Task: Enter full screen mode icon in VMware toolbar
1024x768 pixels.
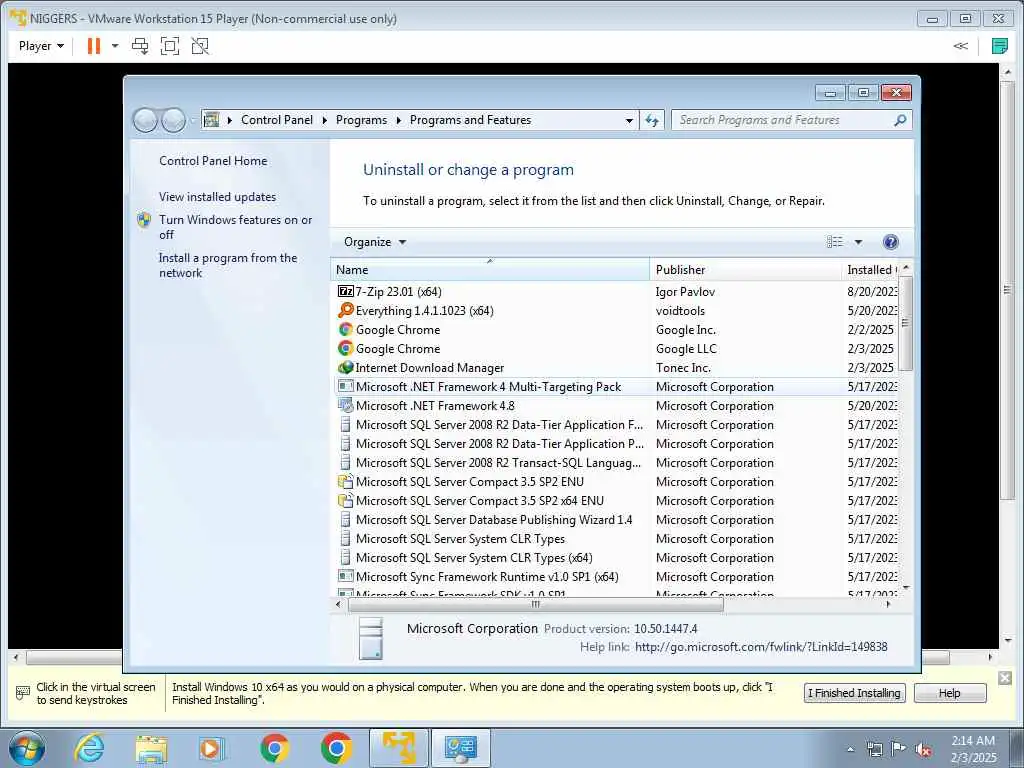Action: coord(170,46)
